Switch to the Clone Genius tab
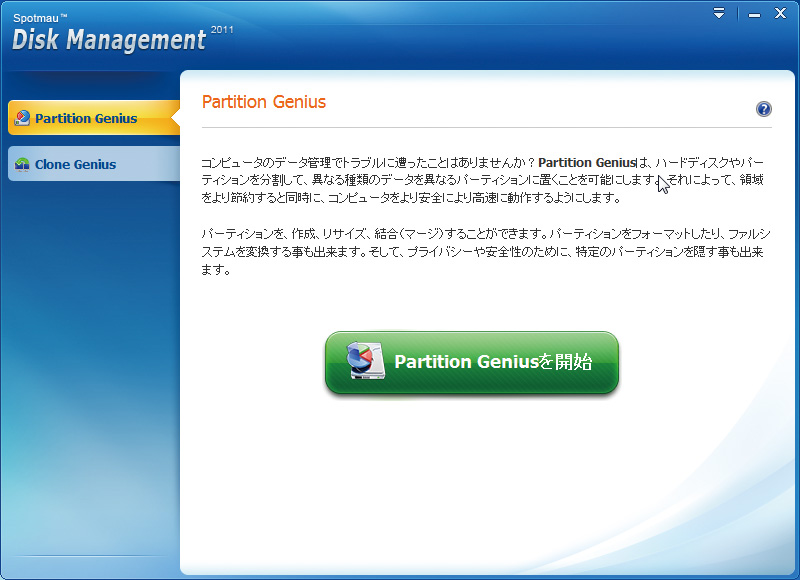Image resolution: width=800 pixels, height=580 pixels. click(x=94, y=164)
